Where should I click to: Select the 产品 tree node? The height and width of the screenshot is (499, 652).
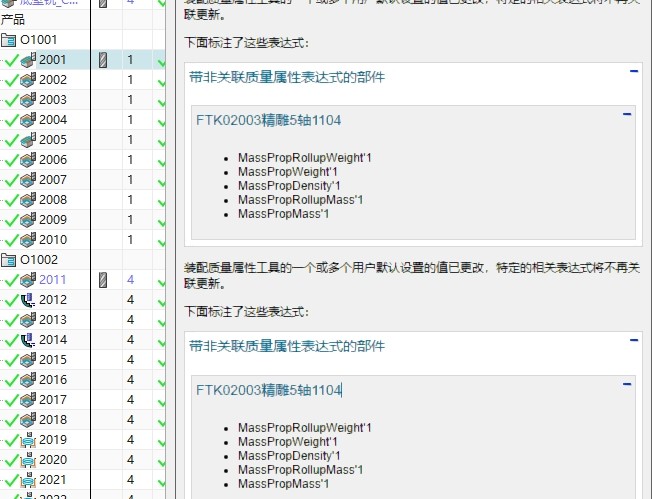[x=12, y=20]
